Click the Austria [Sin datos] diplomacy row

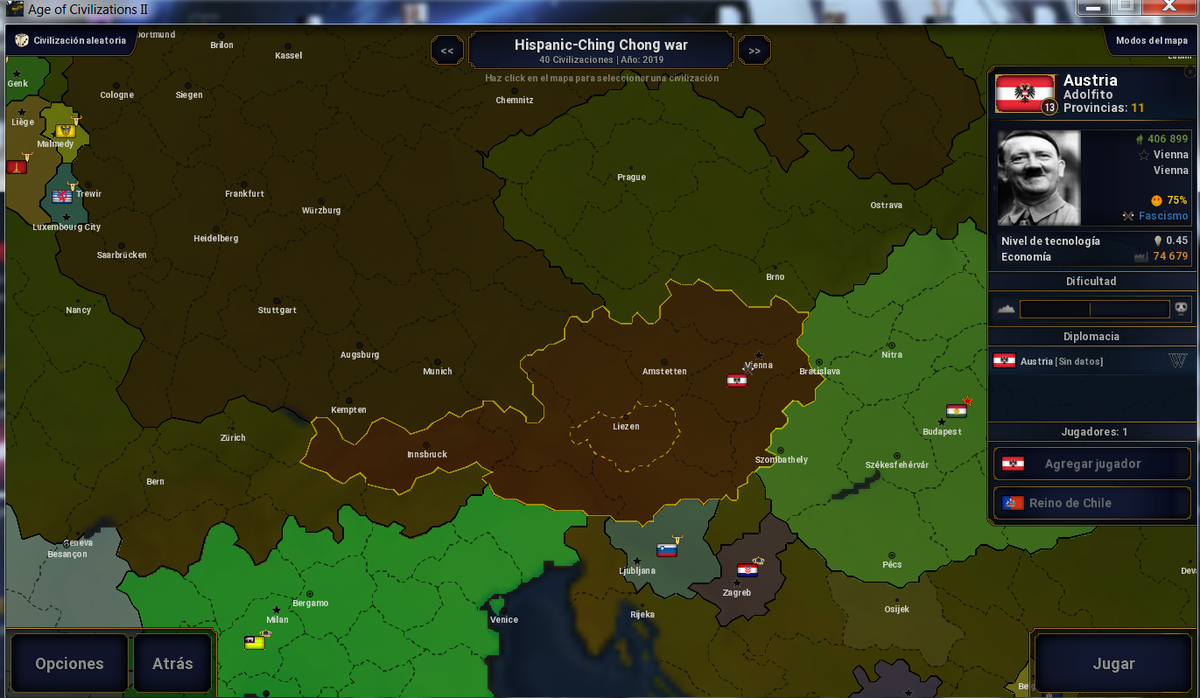1092,361
